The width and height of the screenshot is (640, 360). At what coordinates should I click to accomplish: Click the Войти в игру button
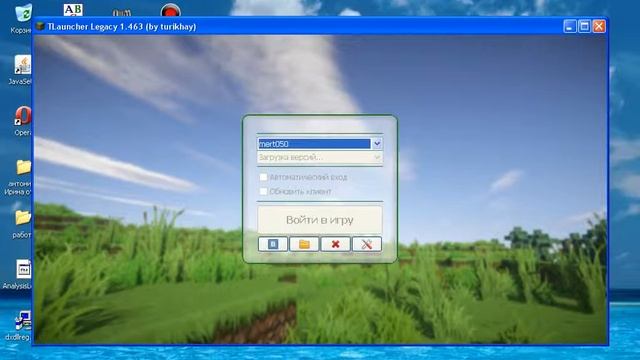(320, 220)
